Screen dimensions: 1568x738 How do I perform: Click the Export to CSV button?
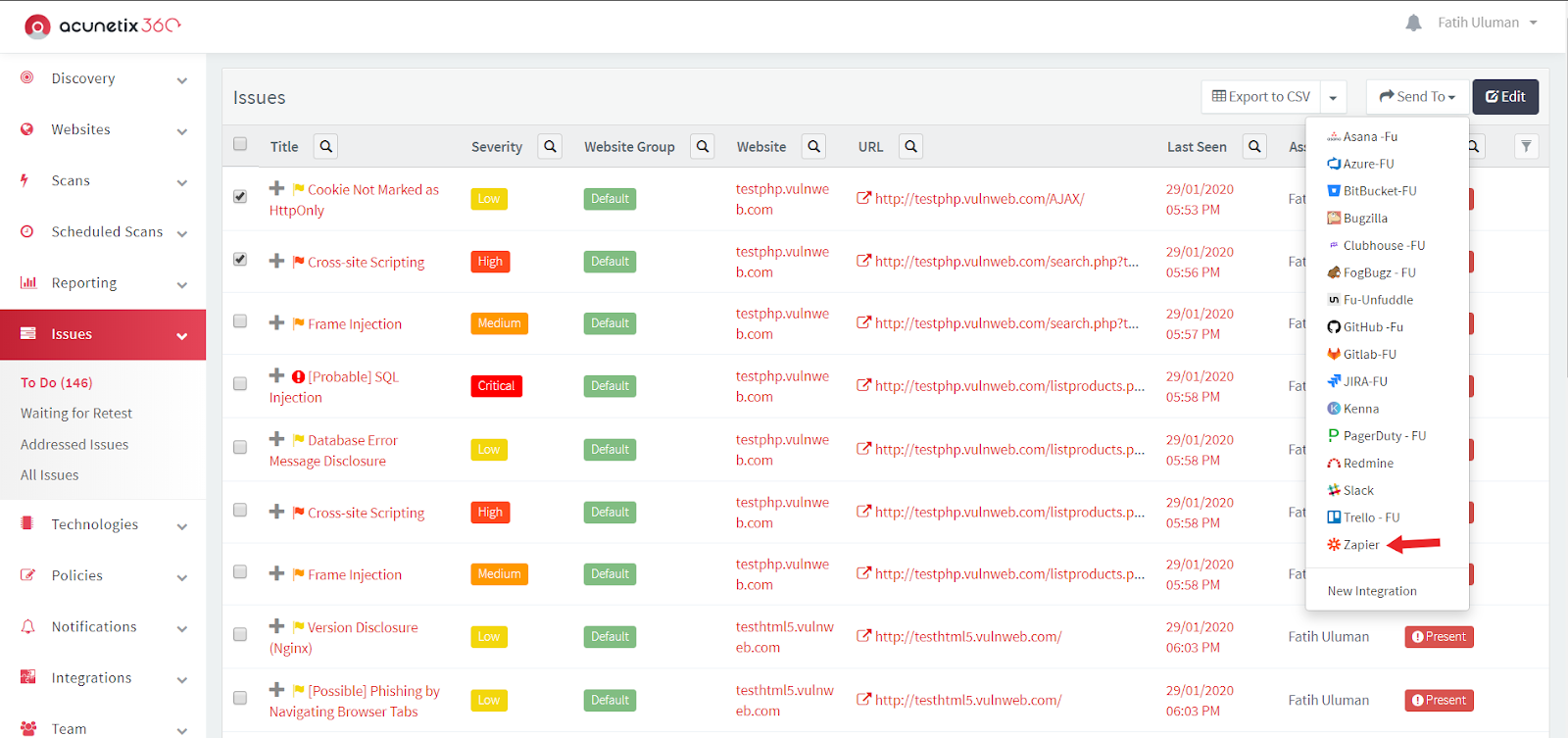(x=1261, y=97)
